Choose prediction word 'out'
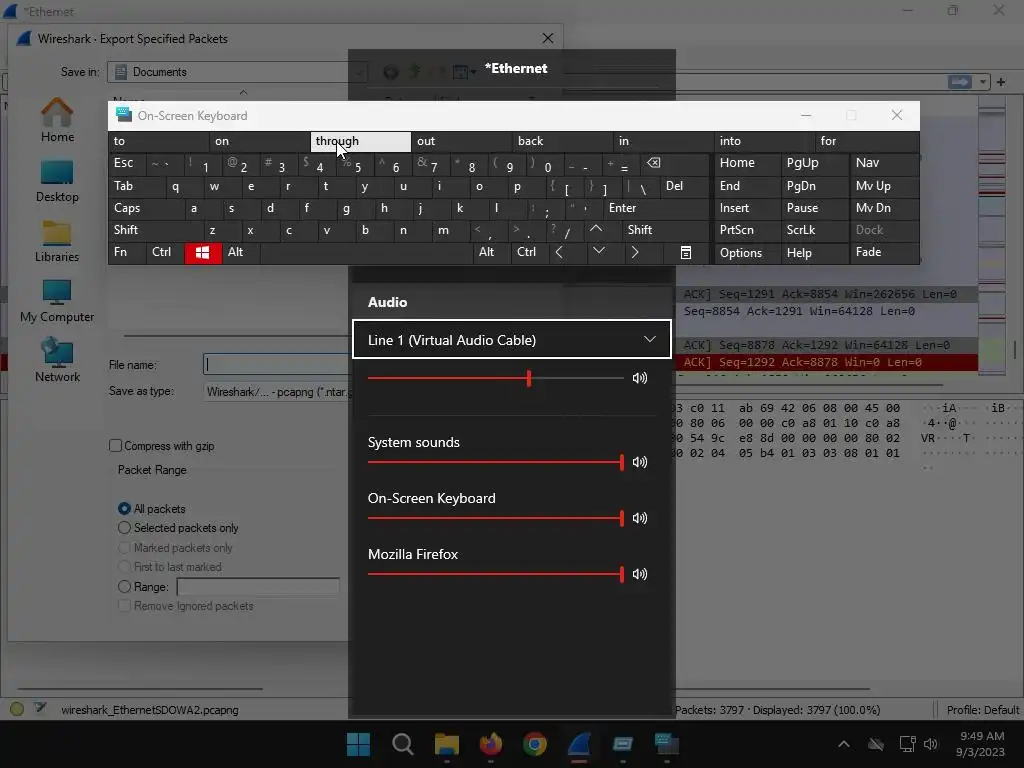The width and height of the screenshot is (1024, 768). click(x=462, y=141)
